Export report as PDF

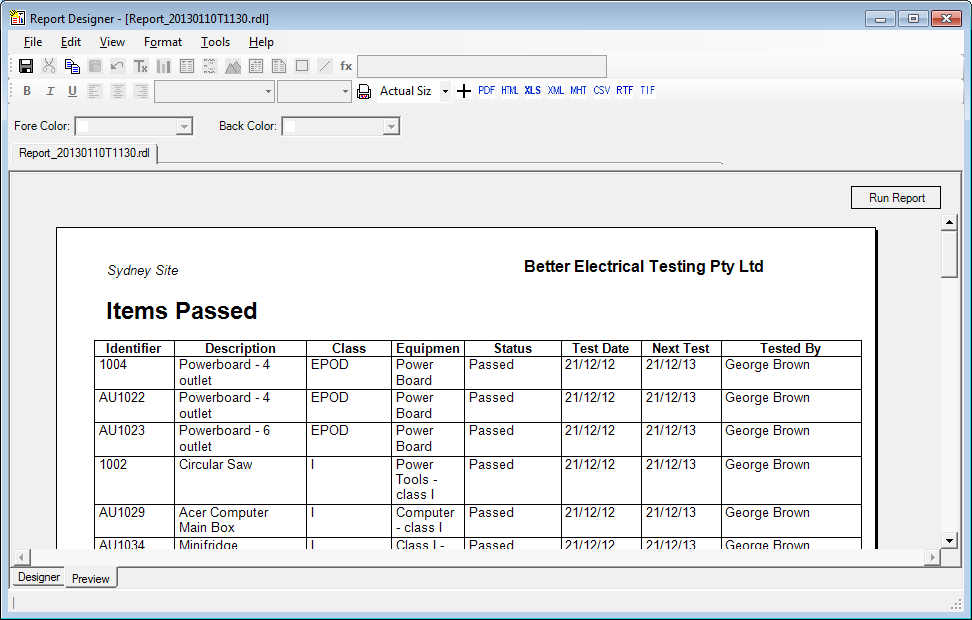coord(486,91)
